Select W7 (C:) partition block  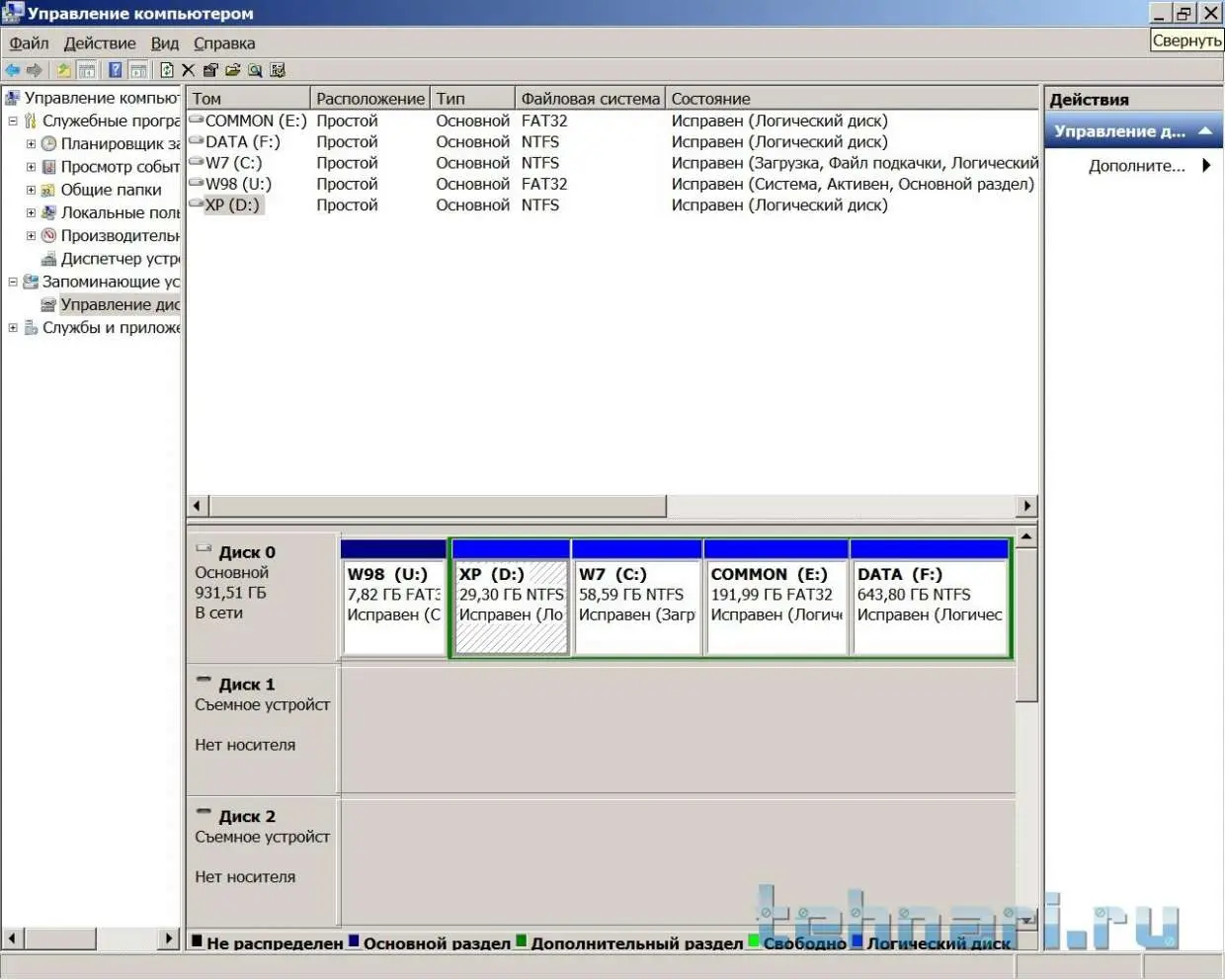pos(637,598)
